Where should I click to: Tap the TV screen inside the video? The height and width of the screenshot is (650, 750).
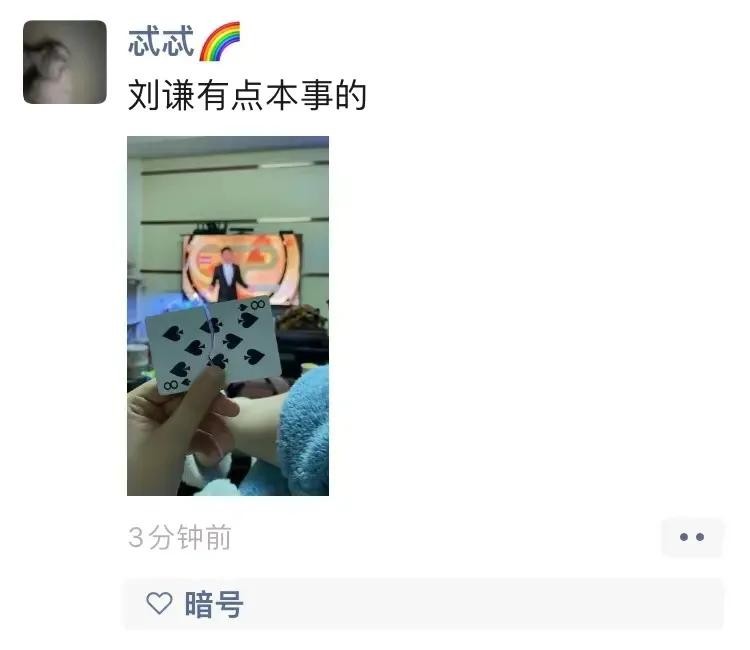coord(242,268)
